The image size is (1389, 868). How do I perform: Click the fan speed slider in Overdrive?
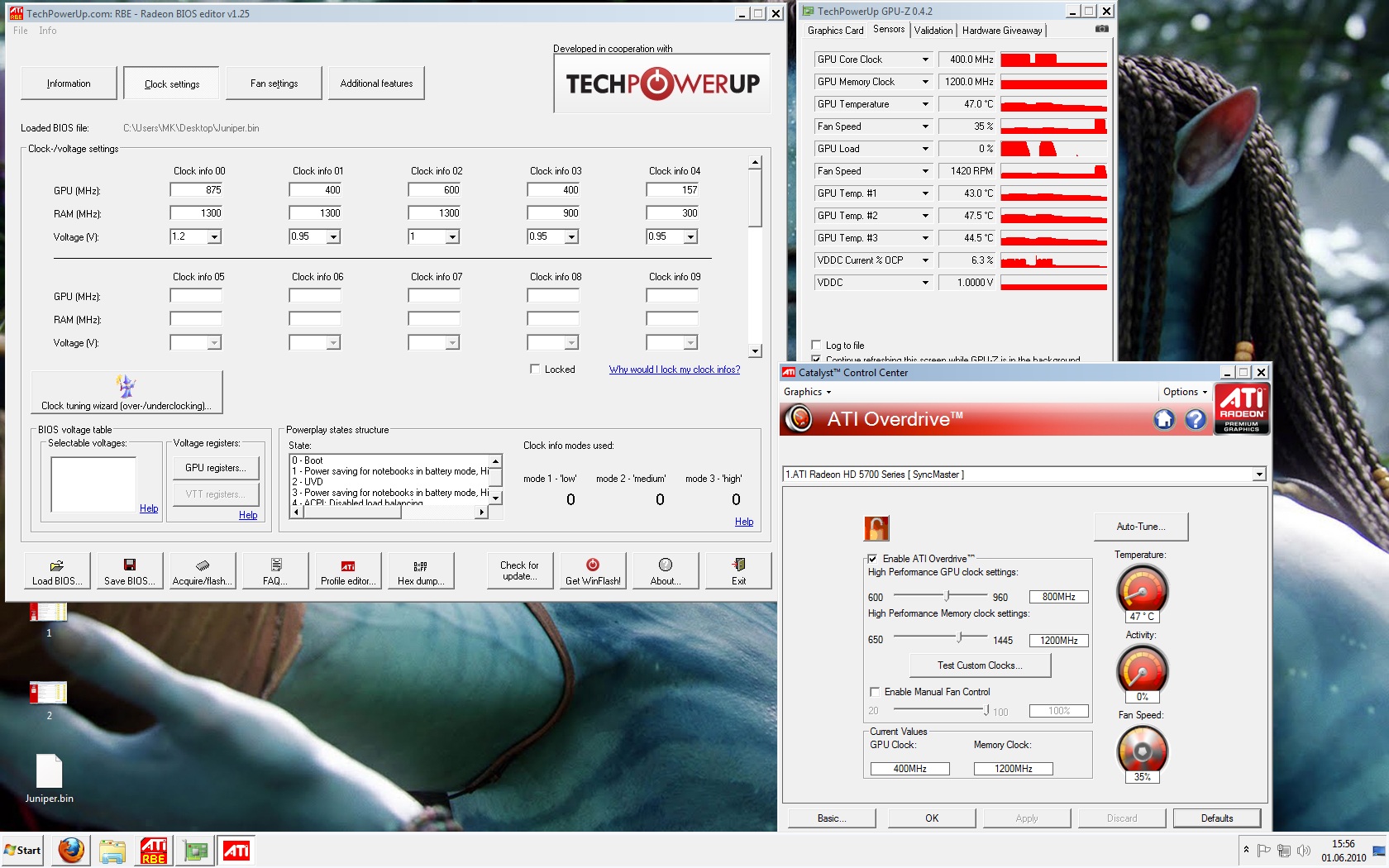pyautogui.click(x=986, y=709)
